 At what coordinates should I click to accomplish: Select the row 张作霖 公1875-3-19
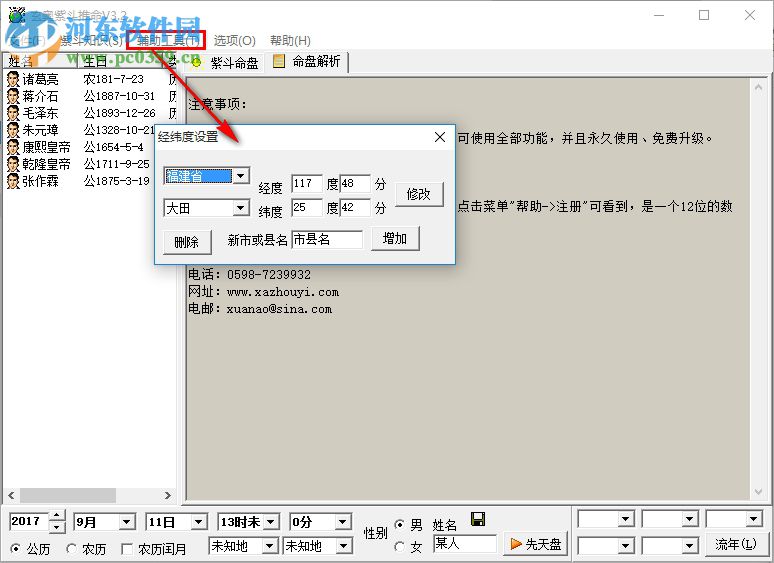(x=89, y=181)
